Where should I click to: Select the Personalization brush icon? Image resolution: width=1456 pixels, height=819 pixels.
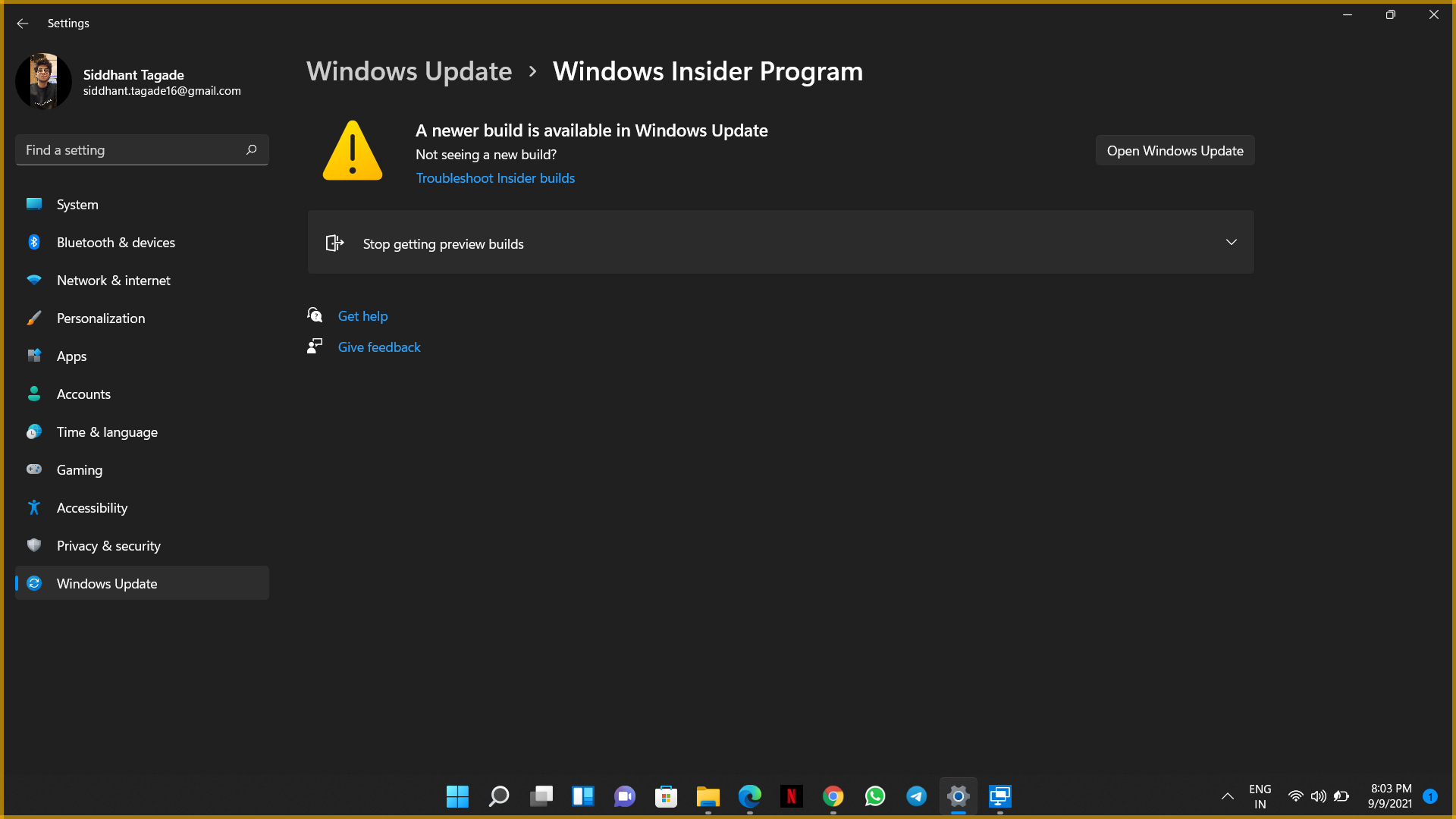point(34,318)
